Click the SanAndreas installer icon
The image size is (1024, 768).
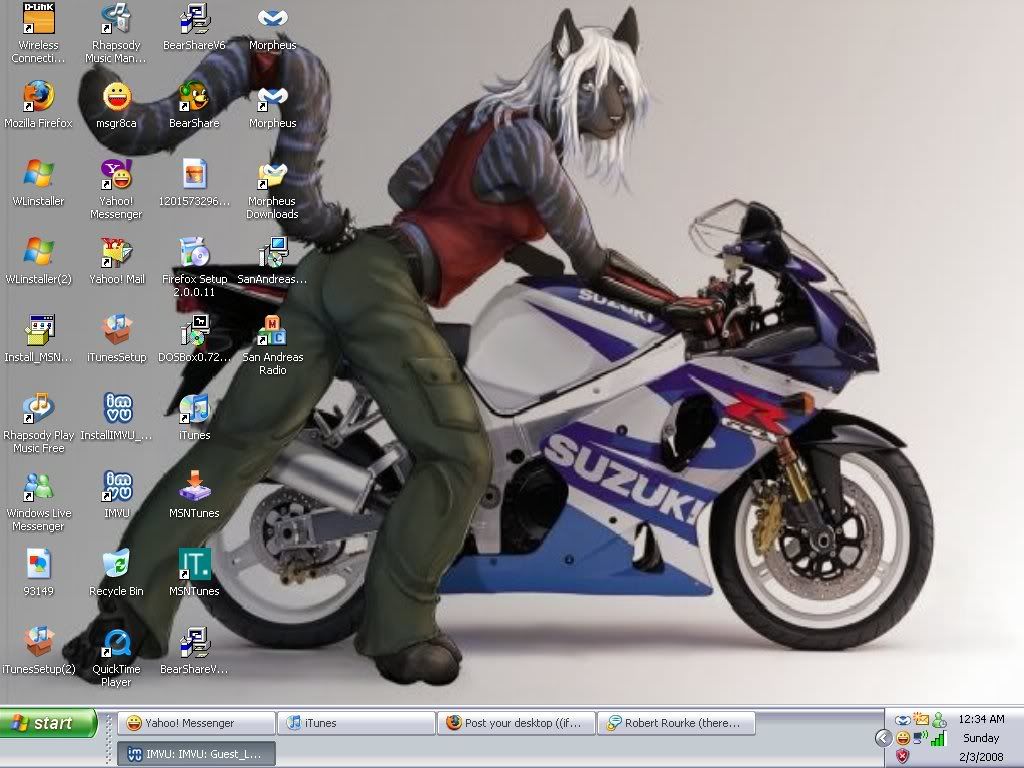tap(272, 261)
